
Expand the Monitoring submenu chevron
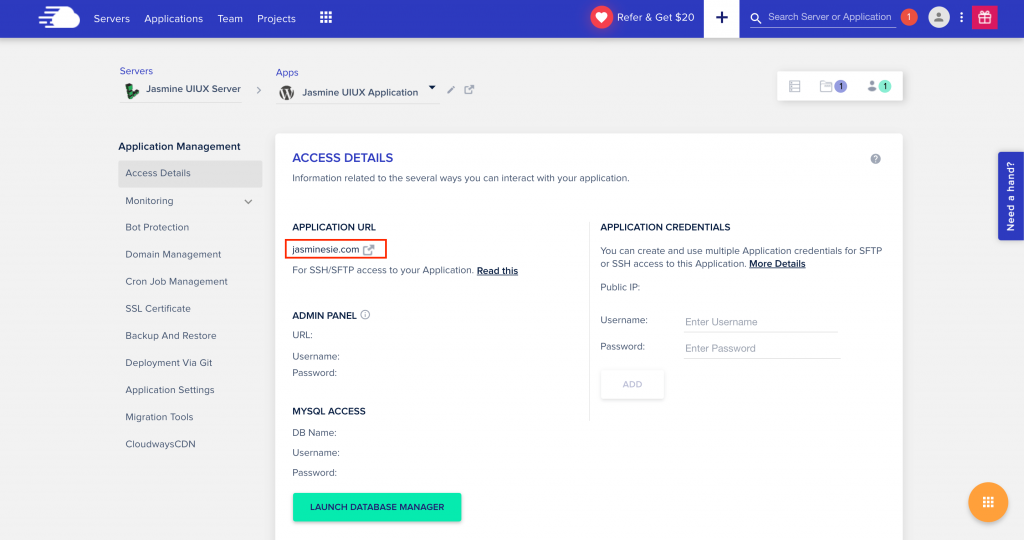248,202
